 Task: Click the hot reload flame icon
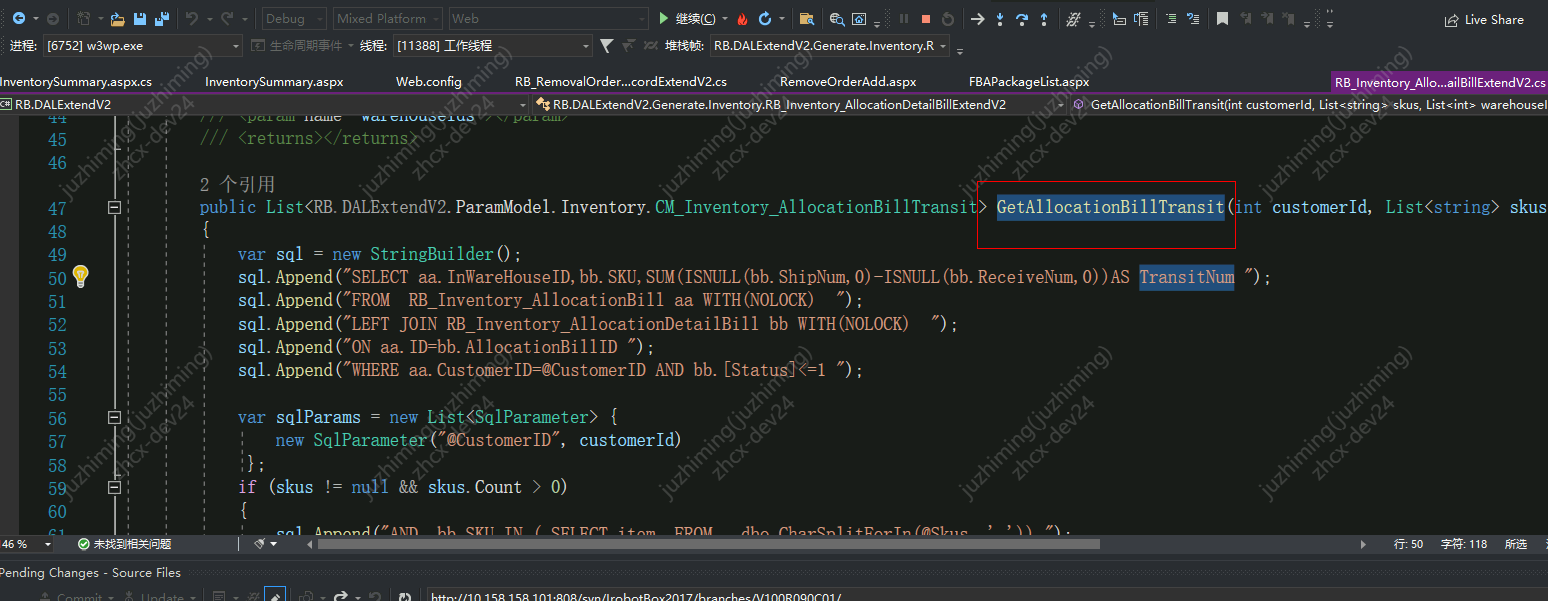[x=742, y=19]
